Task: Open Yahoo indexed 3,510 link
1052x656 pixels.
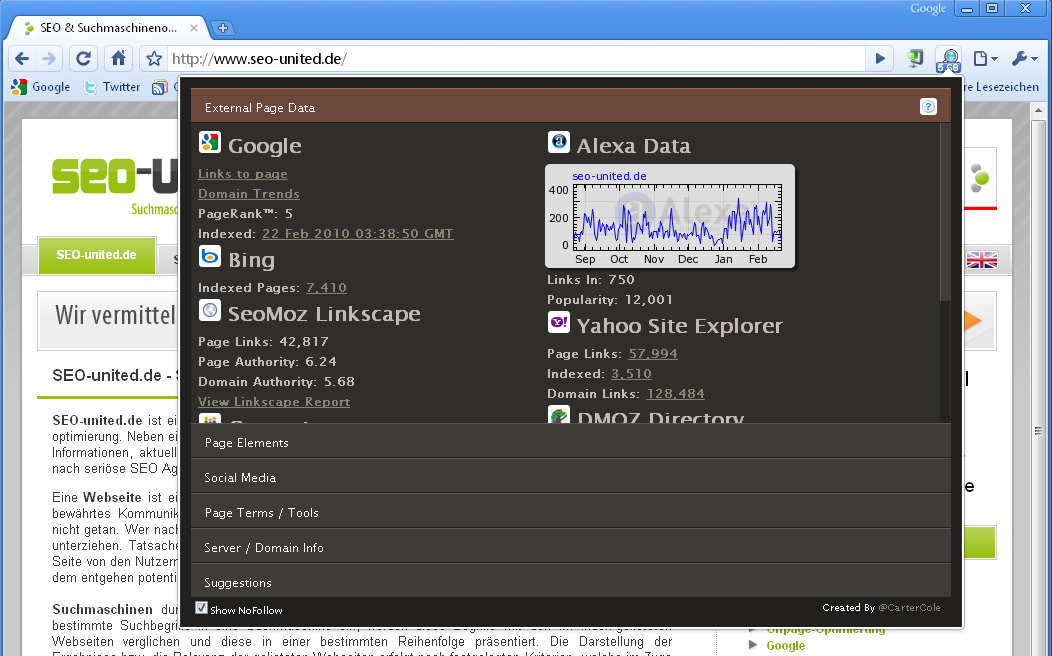Action: coord(631,374)
